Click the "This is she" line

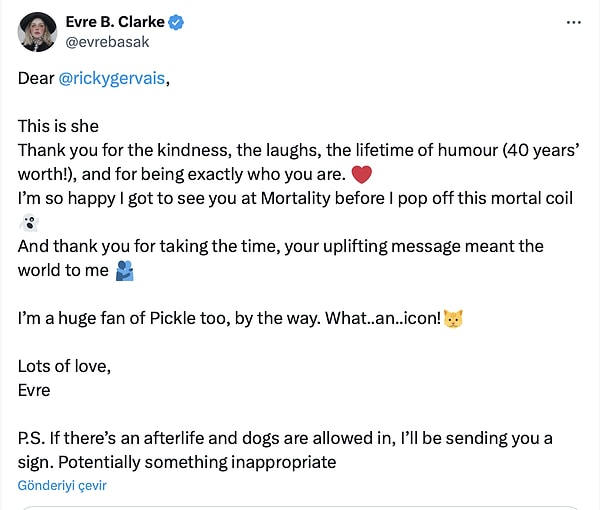58,126
